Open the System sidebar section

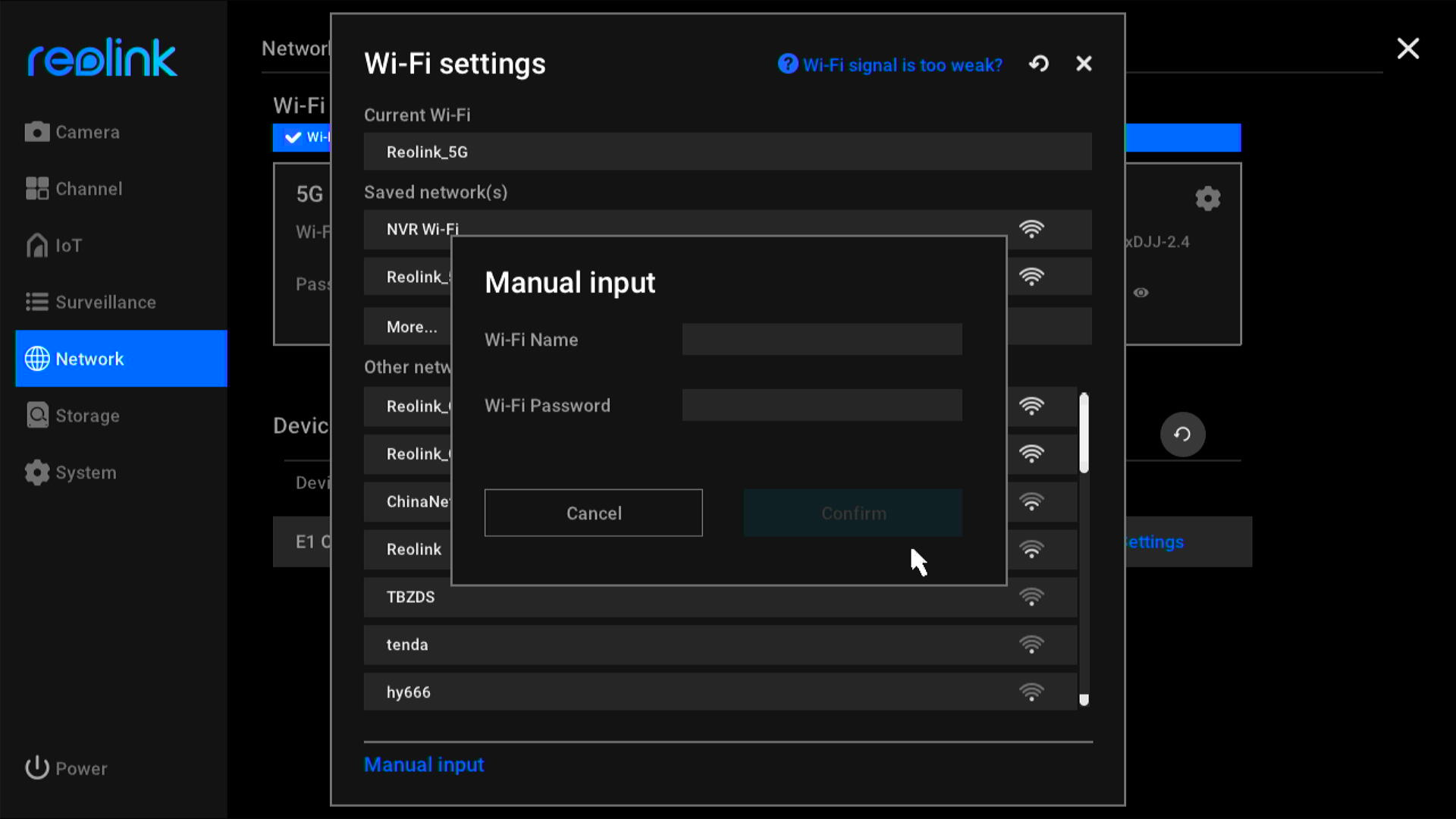coord(121,472)
